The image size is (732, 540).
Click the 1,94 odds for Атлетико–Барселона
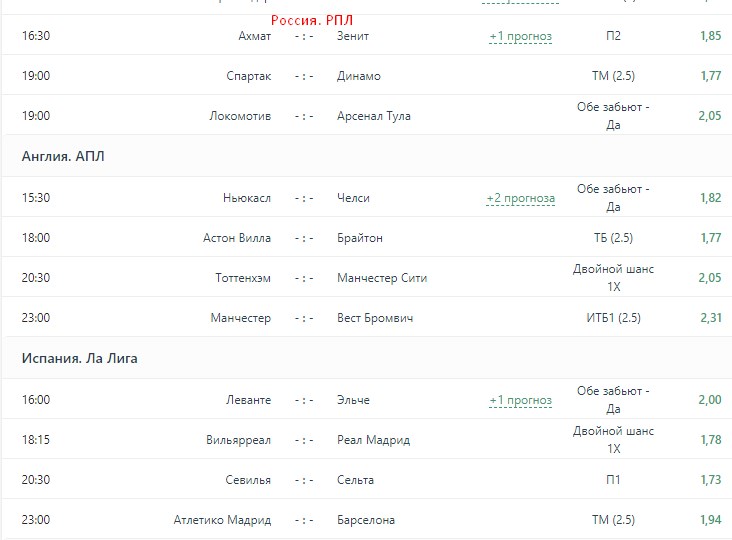(x=711, y=519)
